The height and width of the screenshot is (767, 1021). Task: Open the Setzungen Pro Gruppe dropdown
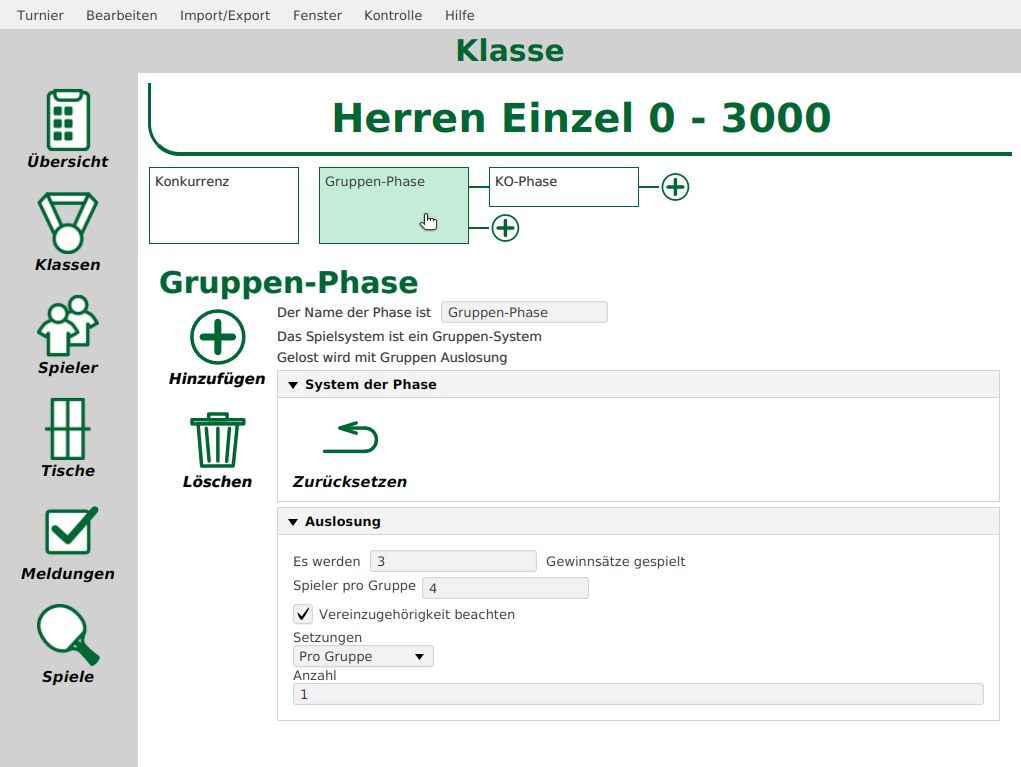tap(363, 656)
